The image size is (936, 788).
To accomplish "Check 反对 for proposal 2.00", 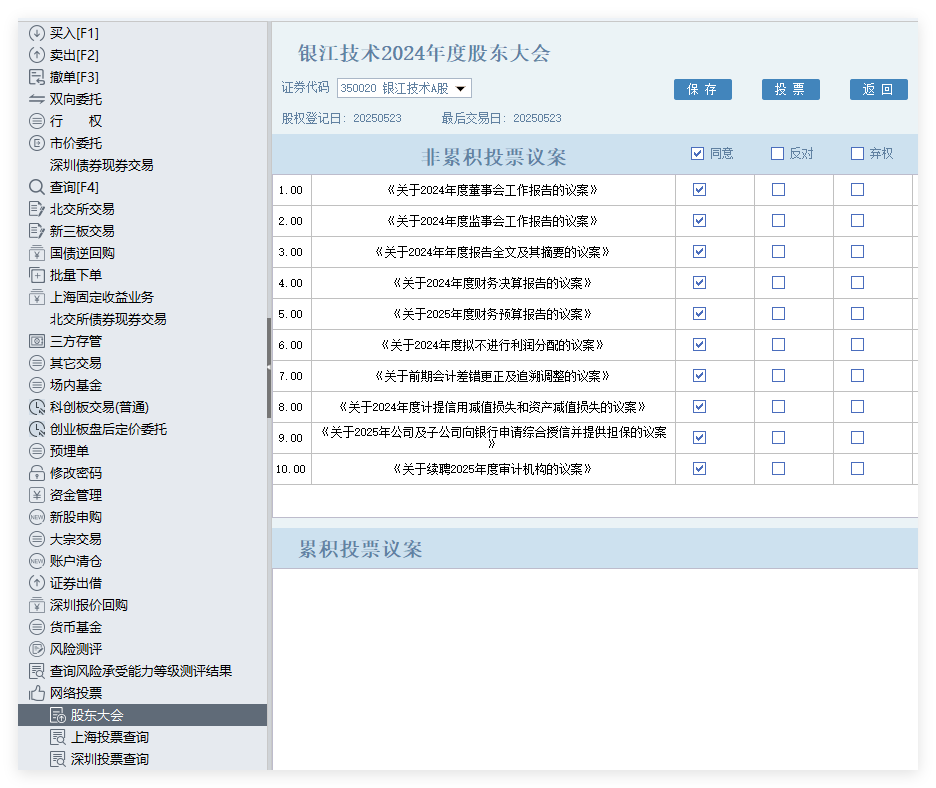I will tap(778, 221).
